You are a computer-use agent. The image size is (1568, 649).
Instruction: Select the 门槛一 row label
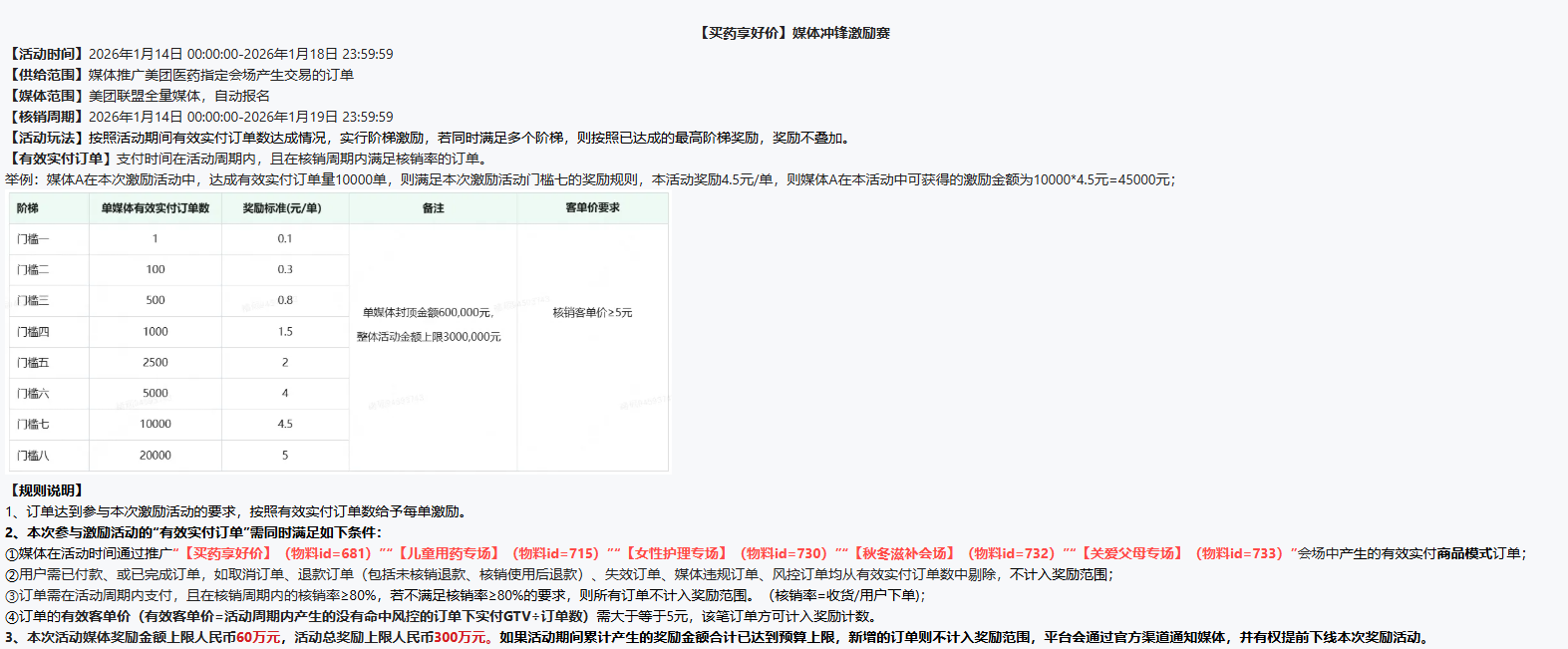[33, 239]
